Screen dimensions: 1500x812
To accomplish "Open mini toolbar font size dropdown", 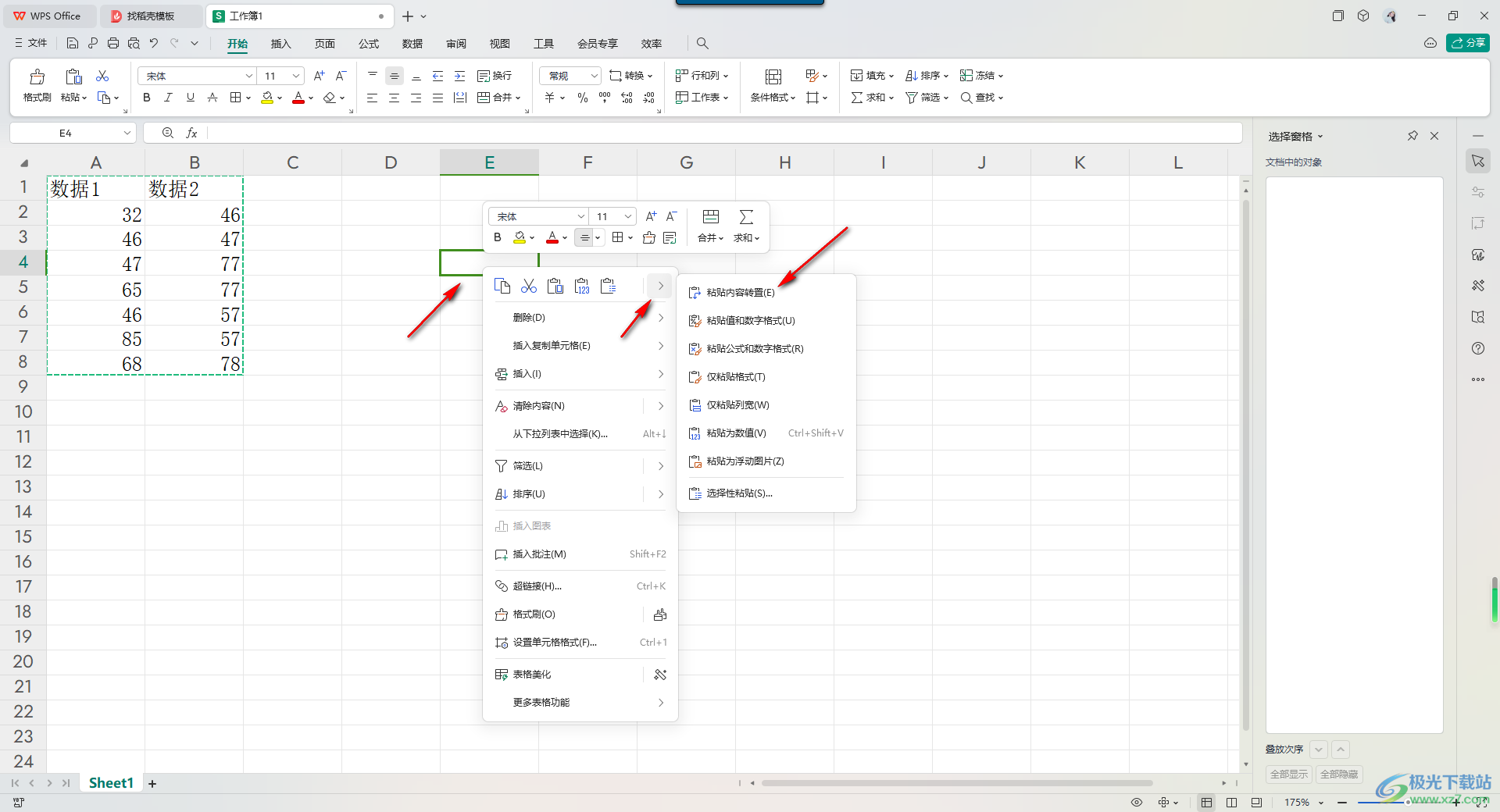I will click(628, 216).
